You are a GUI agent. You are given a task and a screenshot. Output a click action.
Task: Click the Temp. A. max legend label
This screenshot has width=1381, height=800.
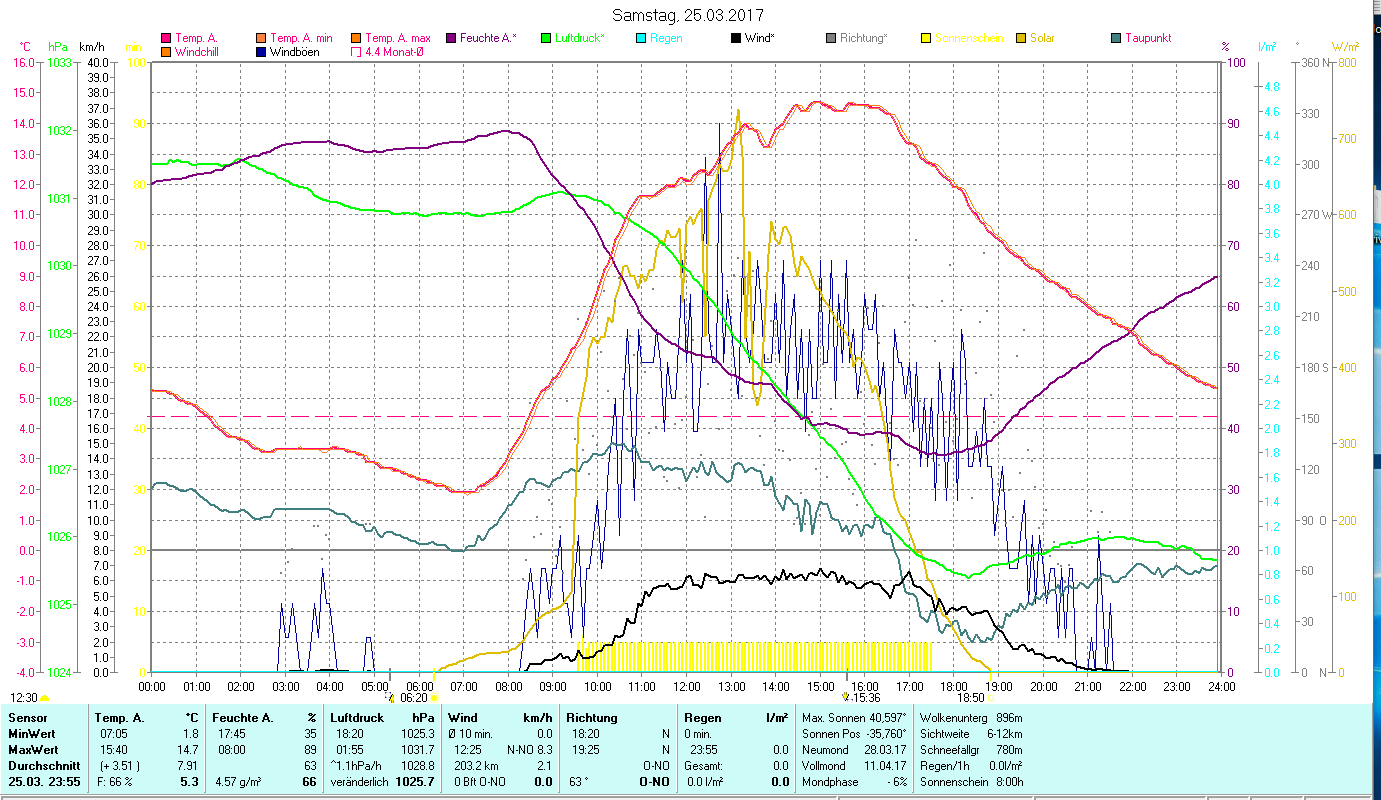[397, 38]
